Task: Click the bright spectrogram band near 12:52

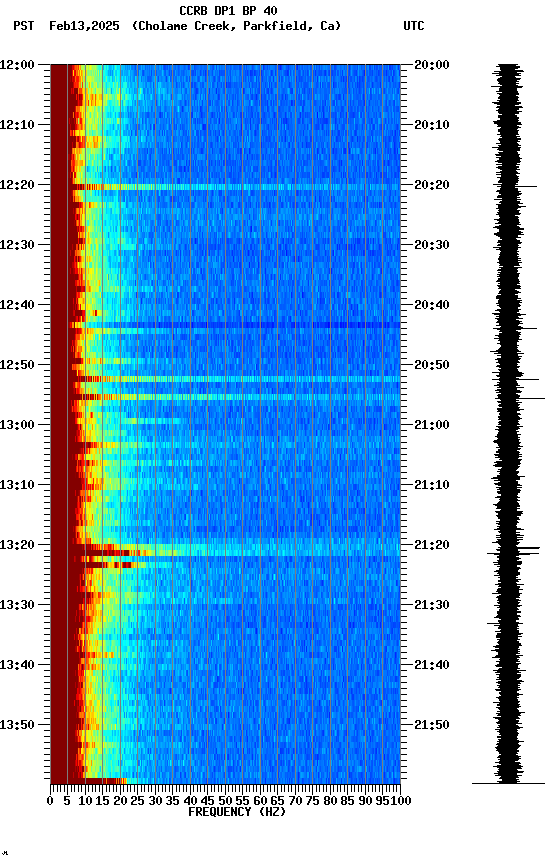Action: pos(235,379)
